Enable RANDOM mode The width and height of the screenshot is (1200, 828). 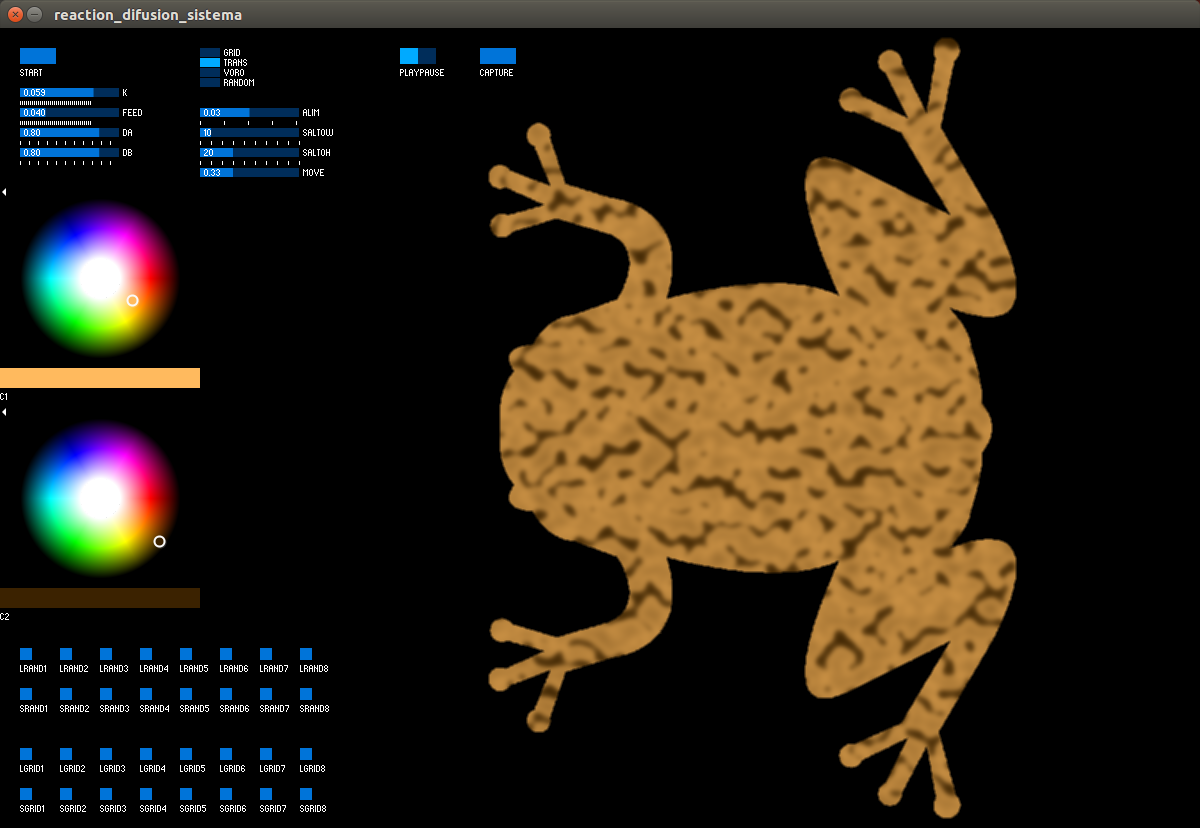[x=209, y=82]
